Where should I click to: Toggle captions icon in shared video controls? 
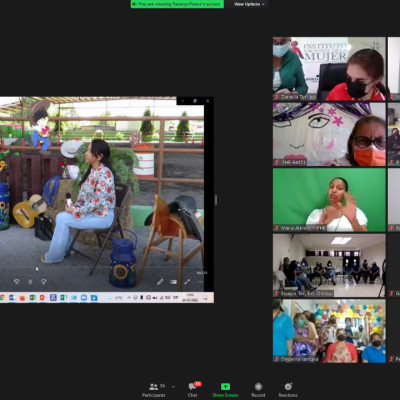click(x=173, y=282)
